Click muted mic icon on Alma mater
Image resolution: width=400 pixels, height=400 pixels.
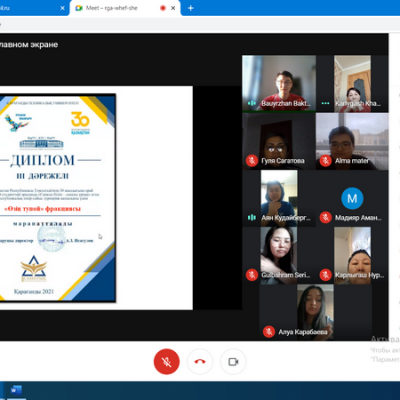tap(325, 161)
